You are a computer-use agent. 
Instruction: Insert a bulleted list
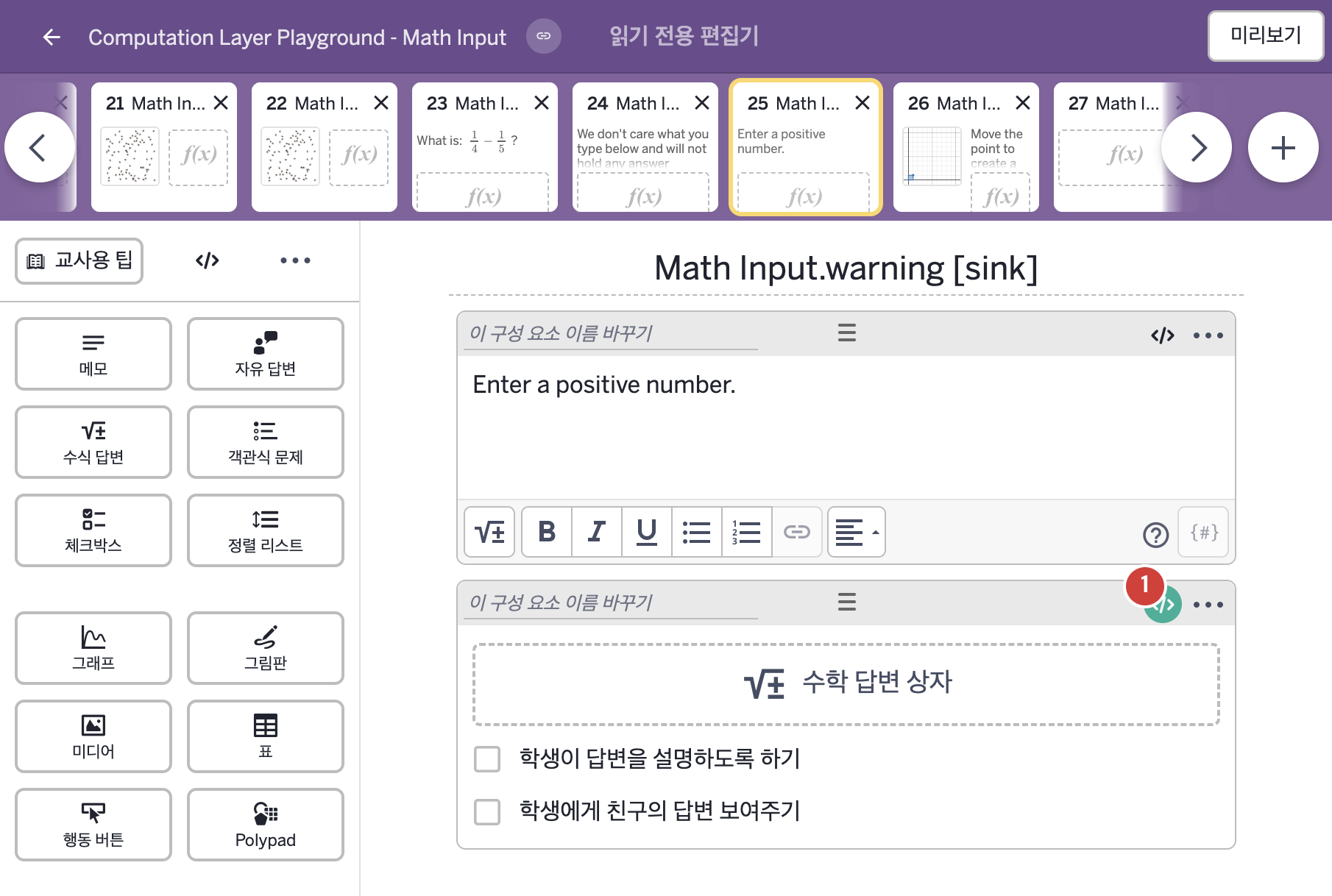(x=697, y=532)
